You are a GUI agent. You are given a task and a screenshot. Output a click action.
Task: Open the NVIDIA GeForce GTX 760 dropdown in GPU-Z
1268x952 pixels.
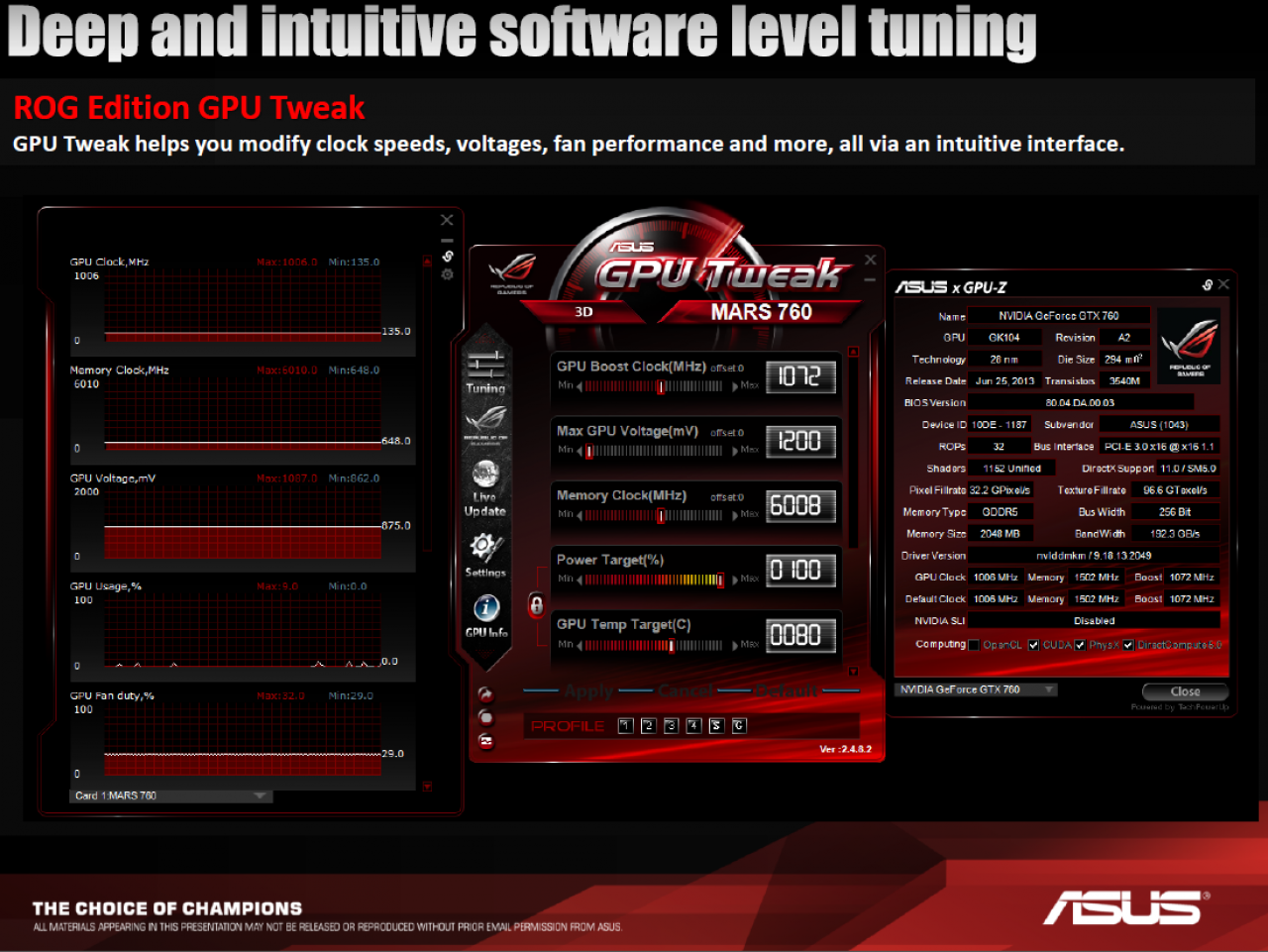976,689
